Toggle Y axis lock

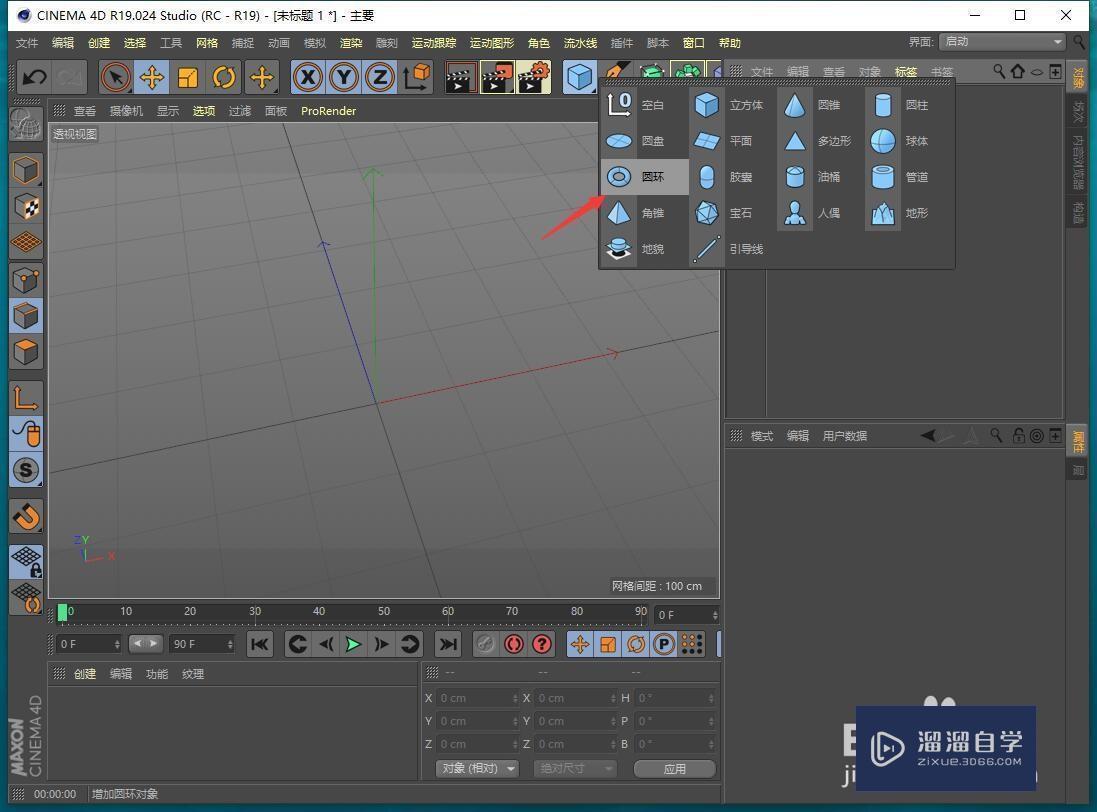pos(344,77)
